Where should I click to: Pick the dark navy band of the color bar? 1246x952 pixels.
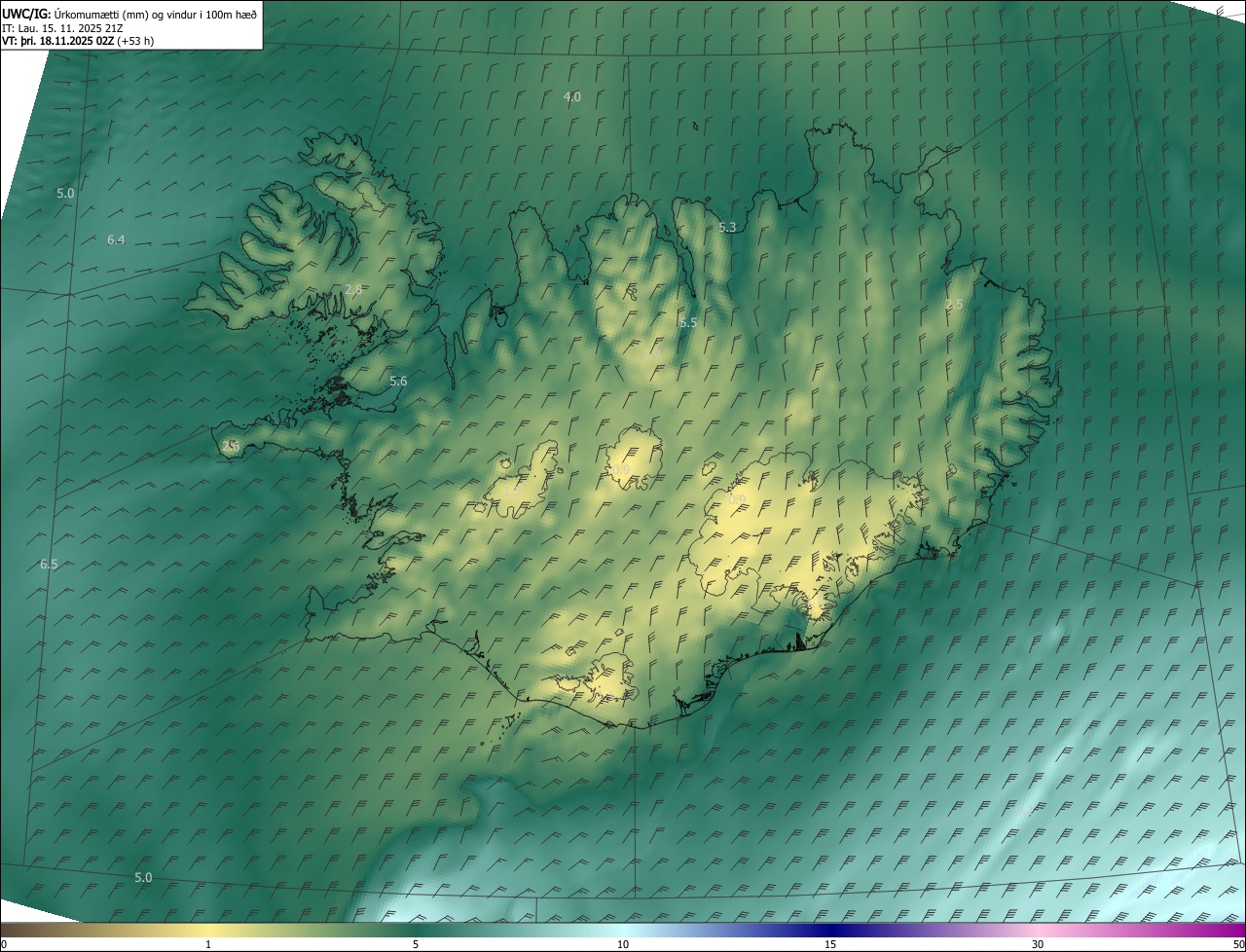pyautogui.click(x=830, y=930)
